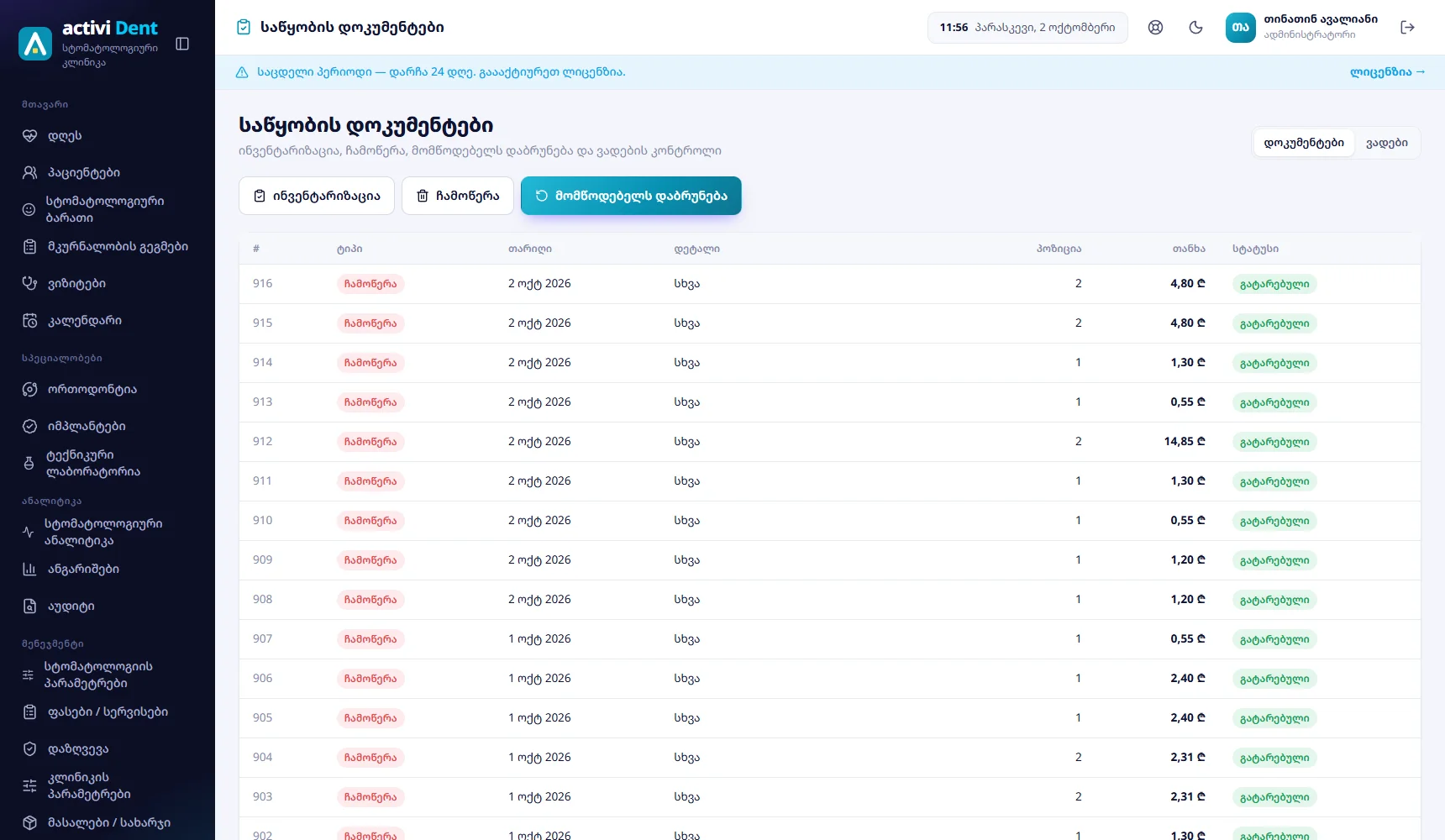Click the ჩამოწერა button

[x=458, y=196]
